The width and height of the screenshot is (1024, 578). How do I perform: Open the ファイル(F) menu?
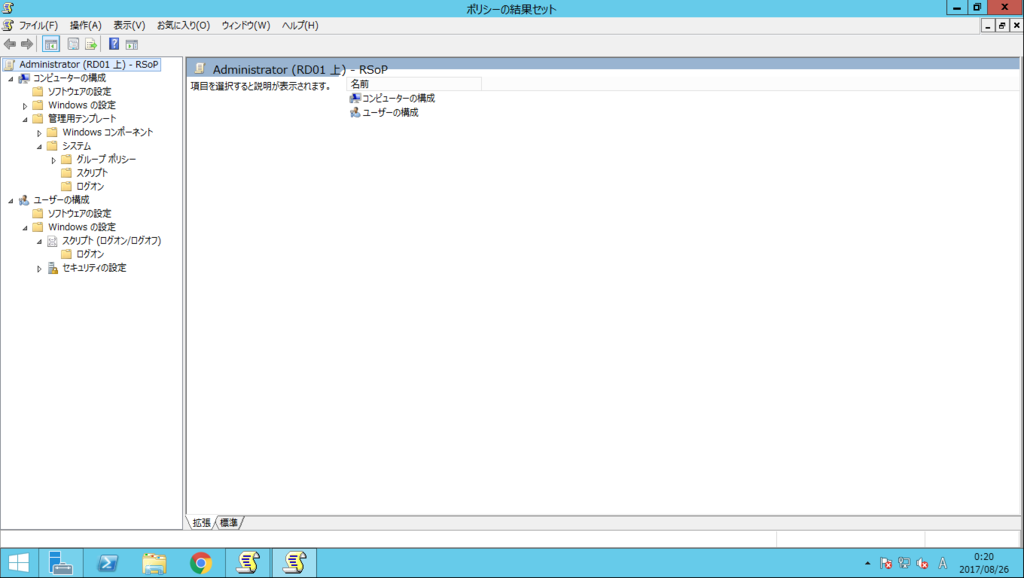pos(38,25)
